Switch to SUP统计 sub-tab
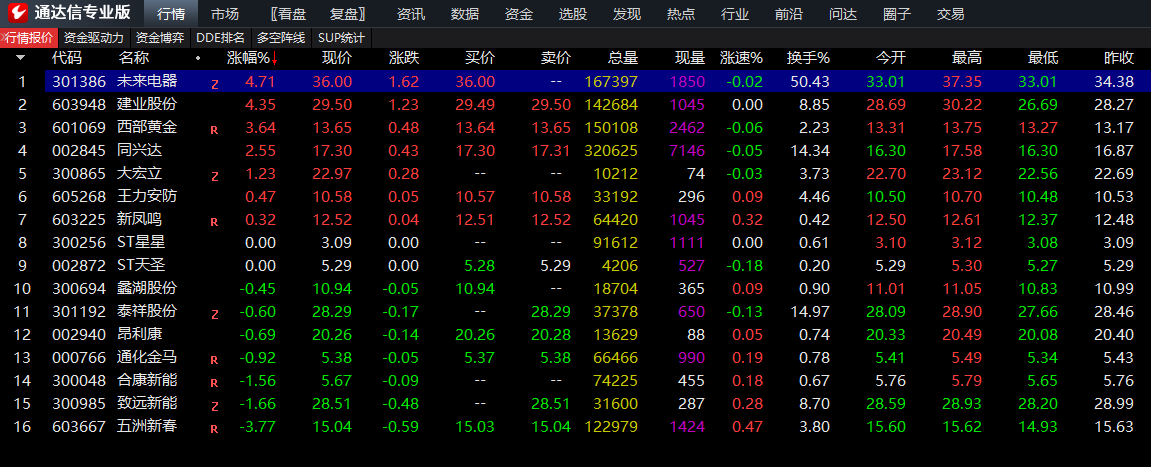This screenshot has height=467, width=1151. point(341,38)
